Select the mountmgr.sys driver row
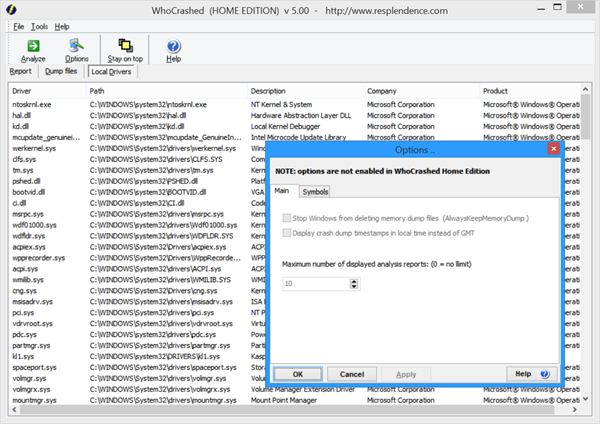Viewport: 600px width, 424px height. [x=295, y=400]
